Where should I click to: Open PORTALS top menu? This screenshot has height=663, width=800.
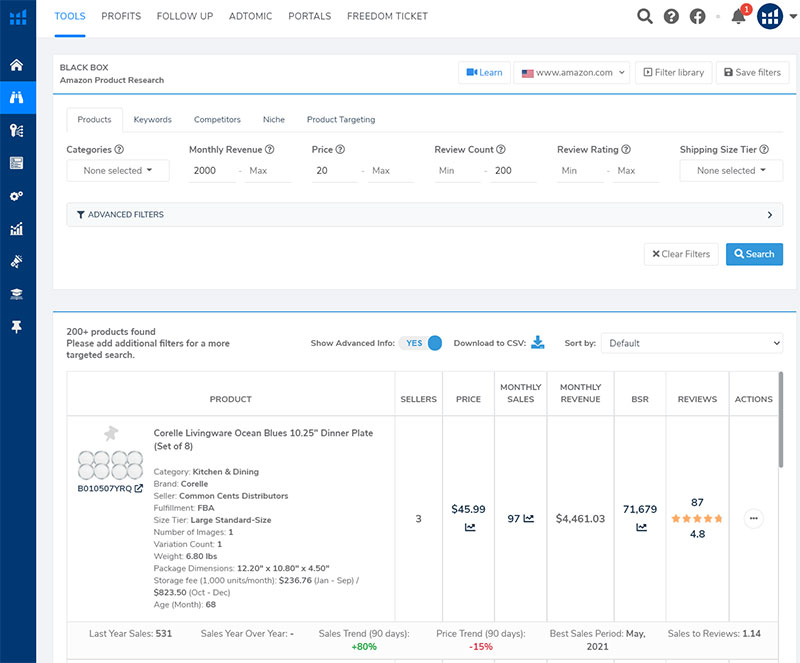[x=310, y=16]
